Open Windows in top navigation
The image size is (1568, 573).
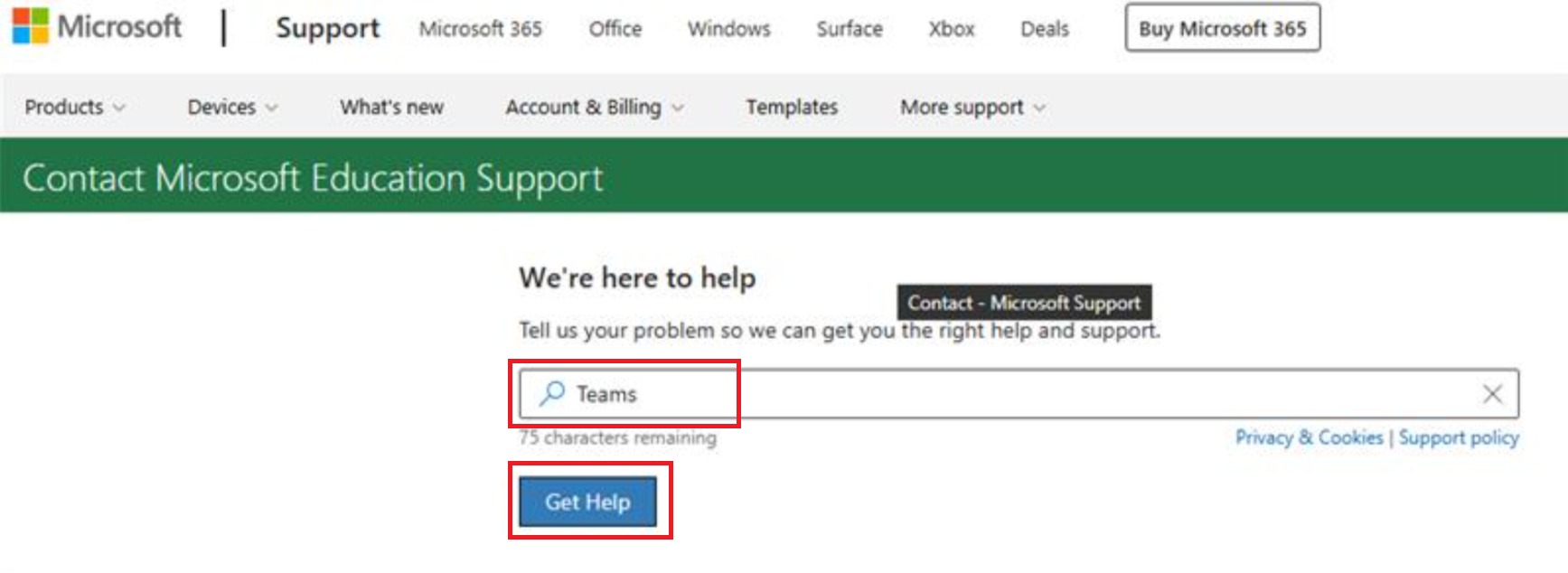click(728, 29)
